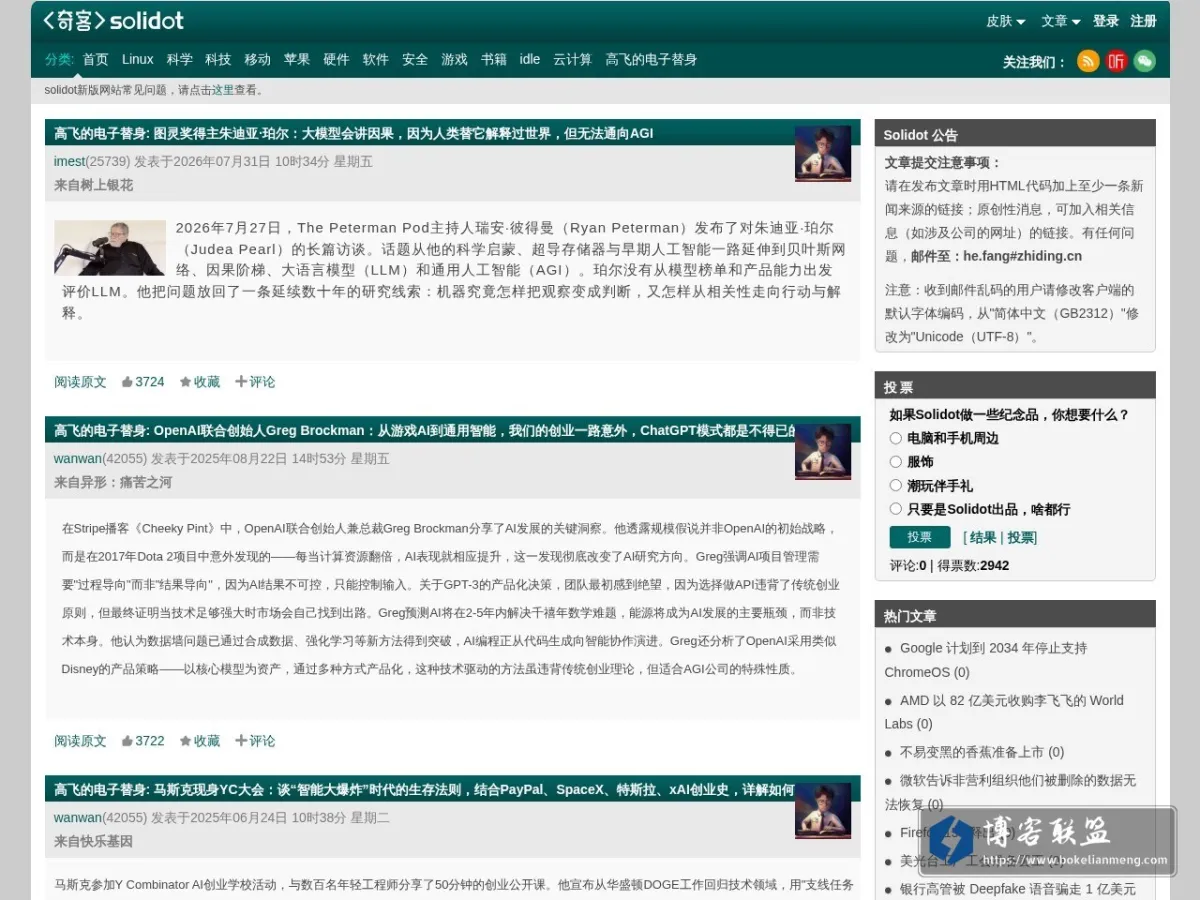Open the 软件 category

pyautogui.click(x=376, y=59)
